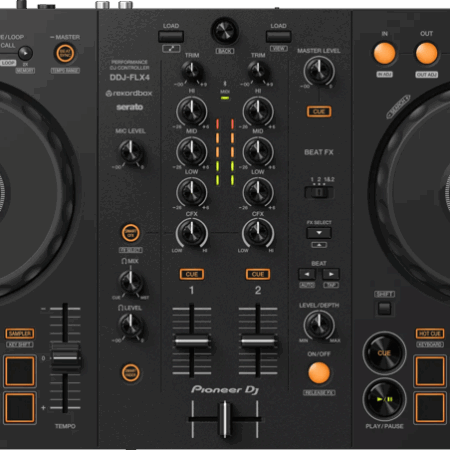
Task: Toggle the round SMART CFX button
Action: 131,233
